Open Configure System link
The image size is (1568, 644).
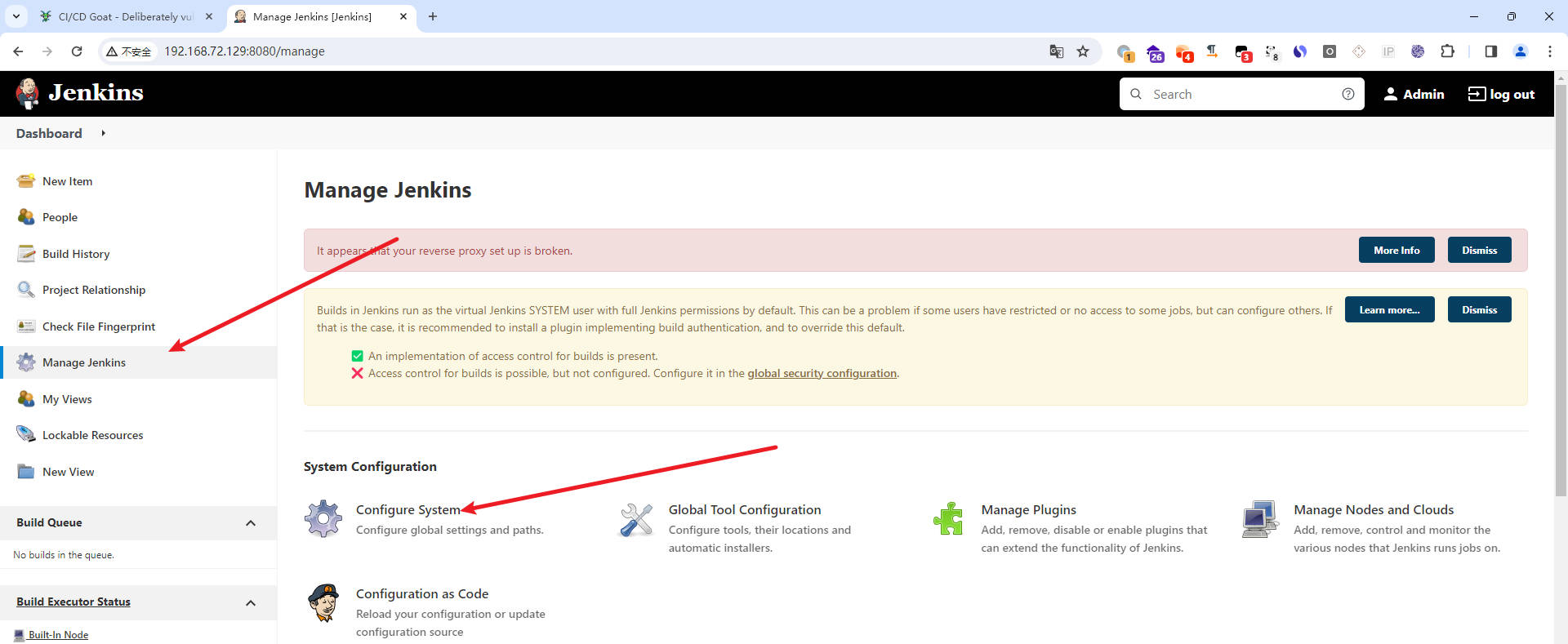coord(408,509)
